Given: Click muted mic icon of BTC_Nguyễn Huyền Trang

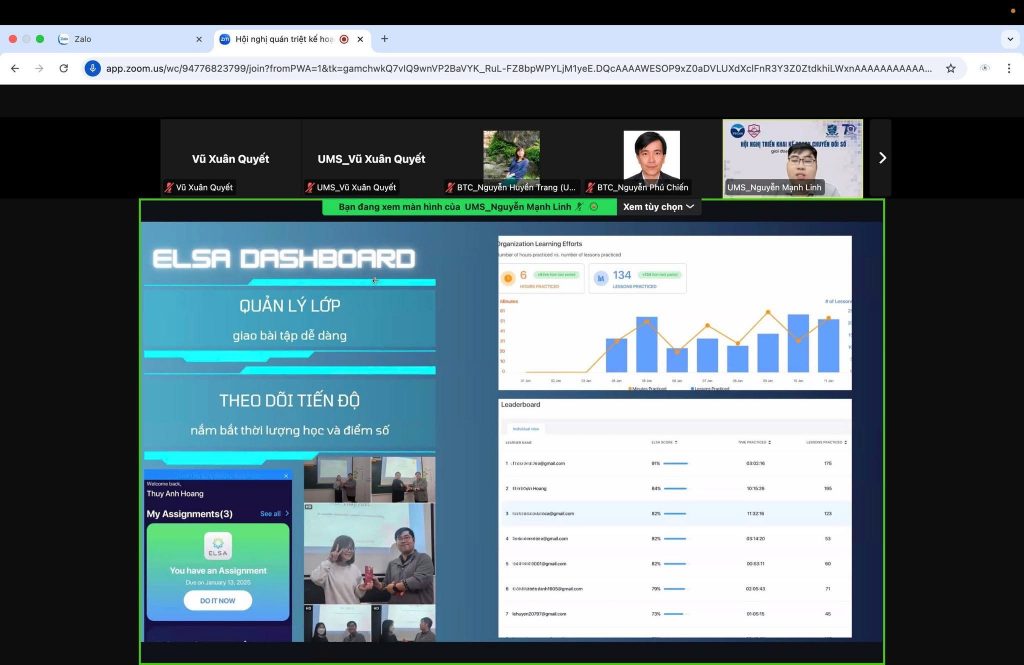Looking at the screenshot, I should 450,187.
